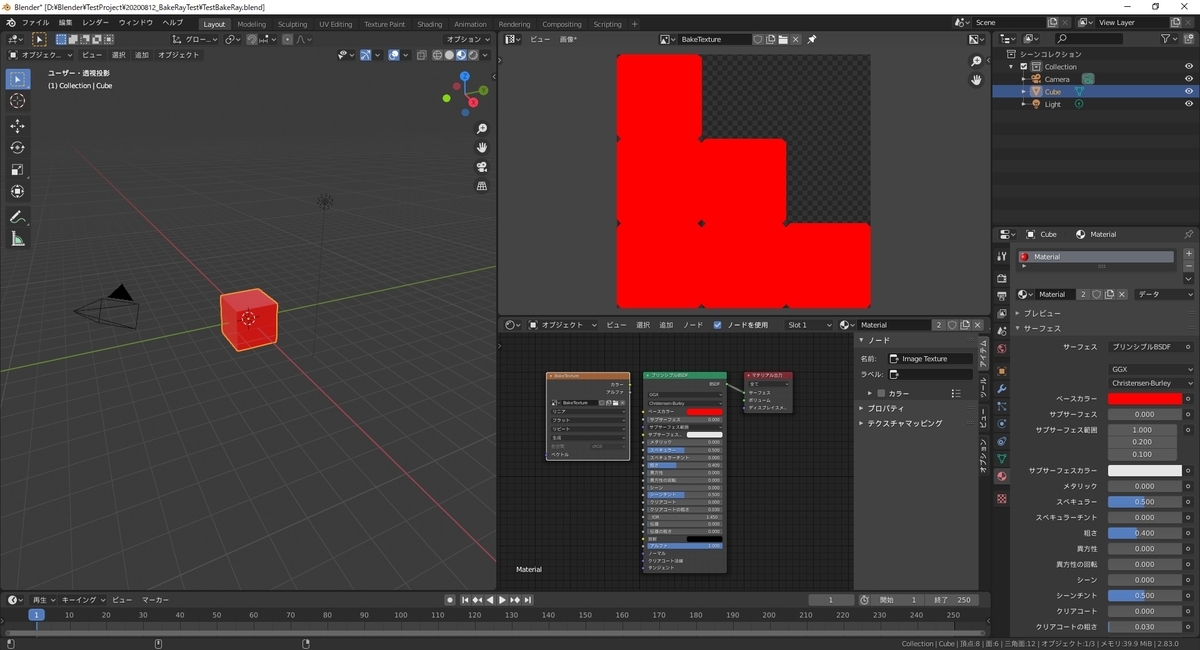Image resolution: width=1200 pixels, height=650 pixels.
Task: Toggle the 'ノードを使用' (Use Nodes) checkbox
Action: click(717, 325)
